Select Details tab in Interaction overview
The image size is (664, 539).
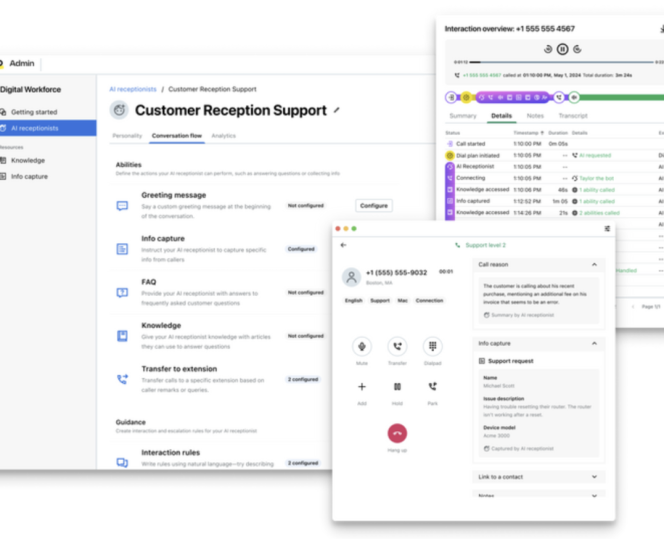501,116
